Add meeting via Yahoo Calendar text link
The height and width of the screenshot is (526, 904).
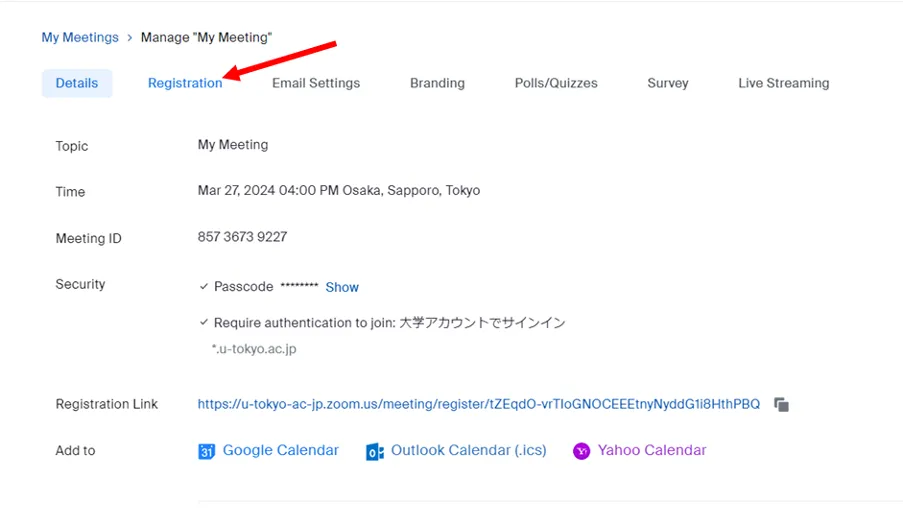tap(652, 451)
